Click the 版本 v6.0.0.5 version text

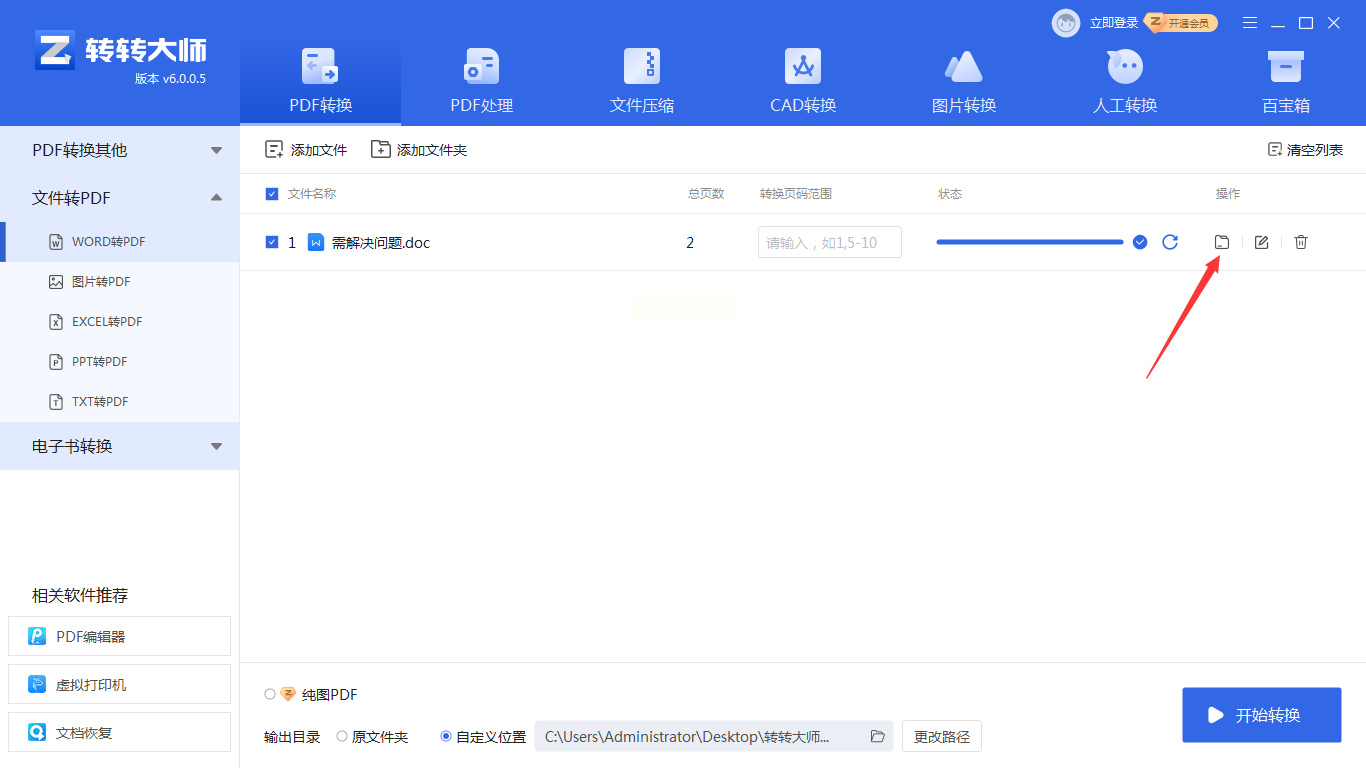(x=170, y=79)
